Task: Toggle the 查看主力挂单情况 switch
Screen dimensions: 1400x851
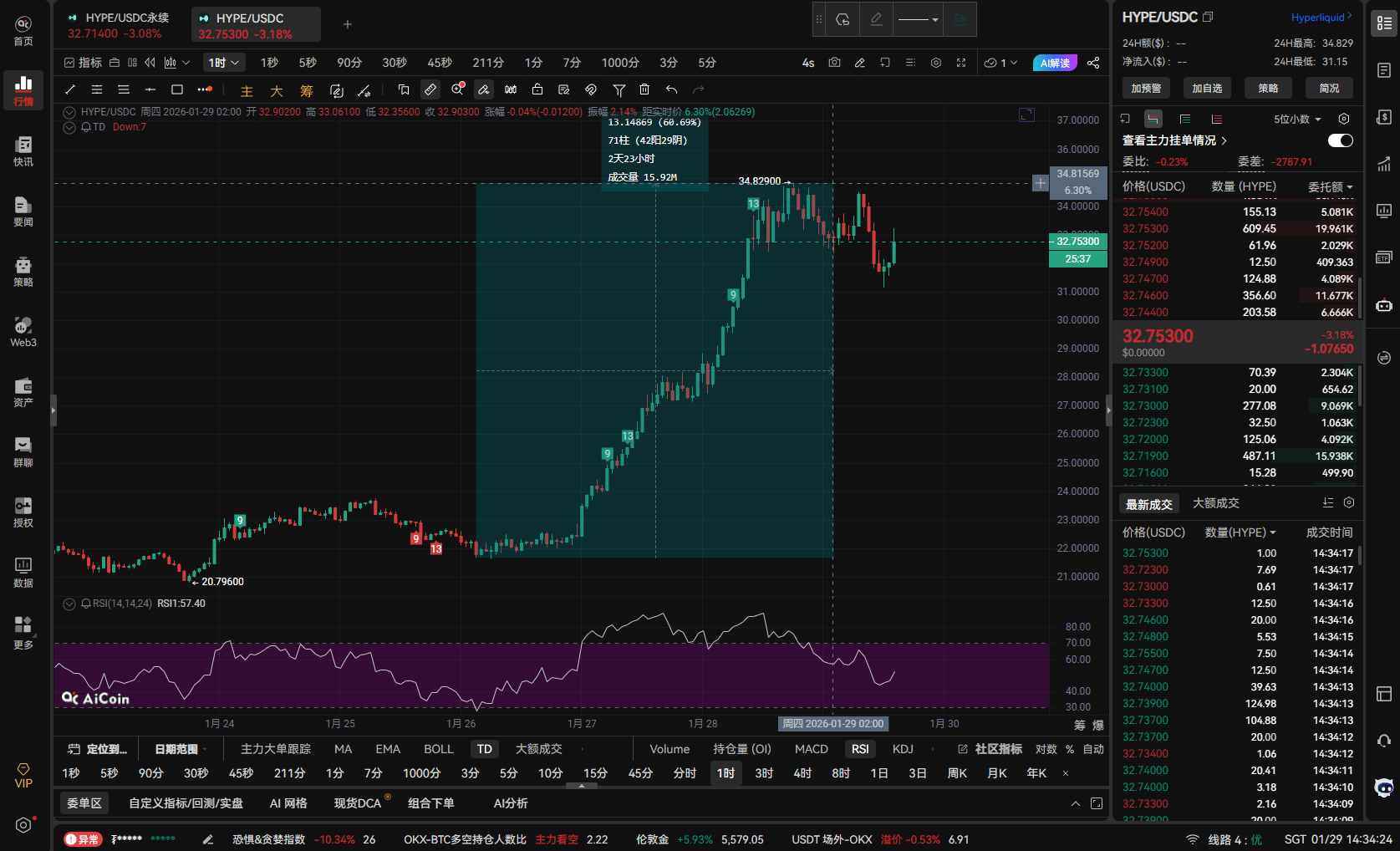Action: click(x=1340, y=140)
